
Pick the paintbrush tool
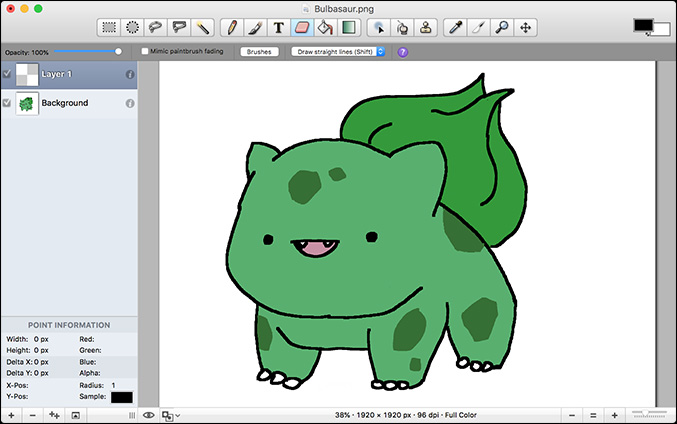[256, 28]
